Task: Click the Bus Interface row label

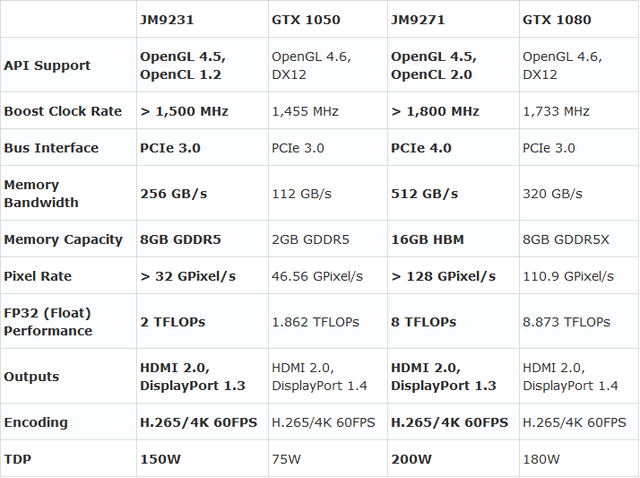Action: (51, 148)
